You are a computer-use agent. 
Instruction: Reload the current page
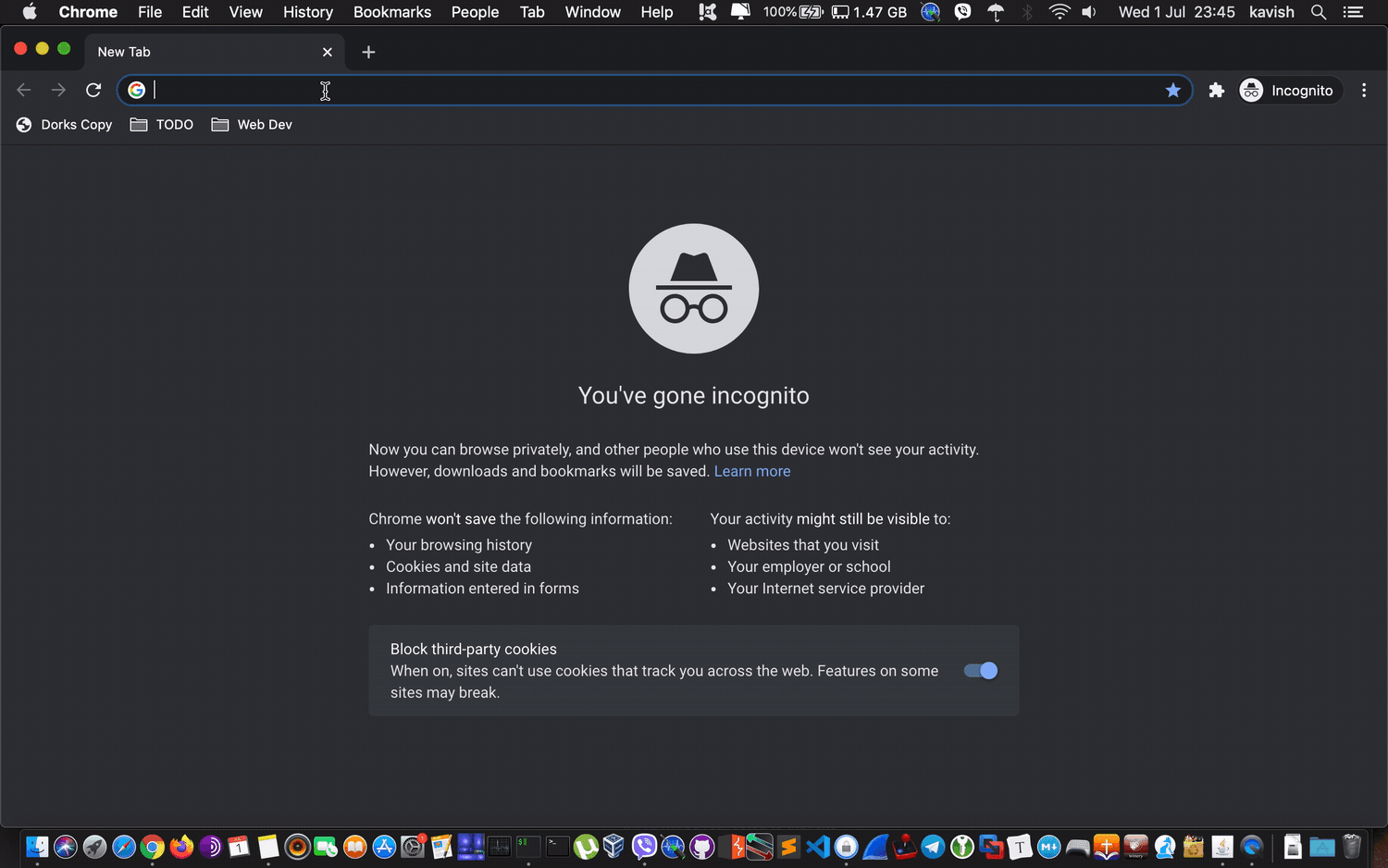click(x=93, y=91)
